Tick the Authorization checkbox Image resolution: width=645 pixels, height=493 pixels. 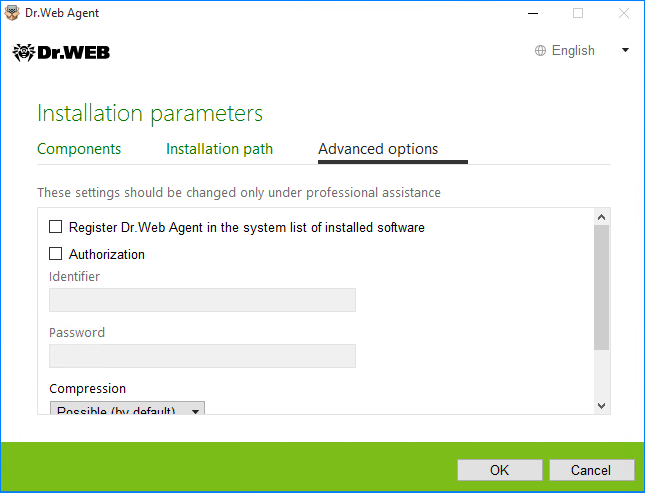(x=56, y=253)
